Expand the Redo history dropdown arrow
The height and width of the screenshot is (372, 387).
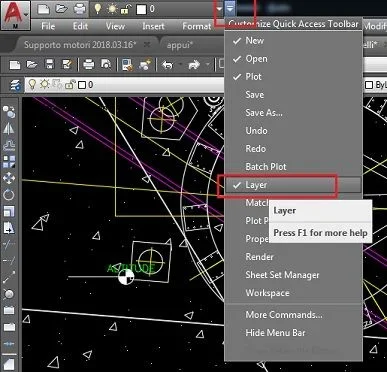point(207,64)
